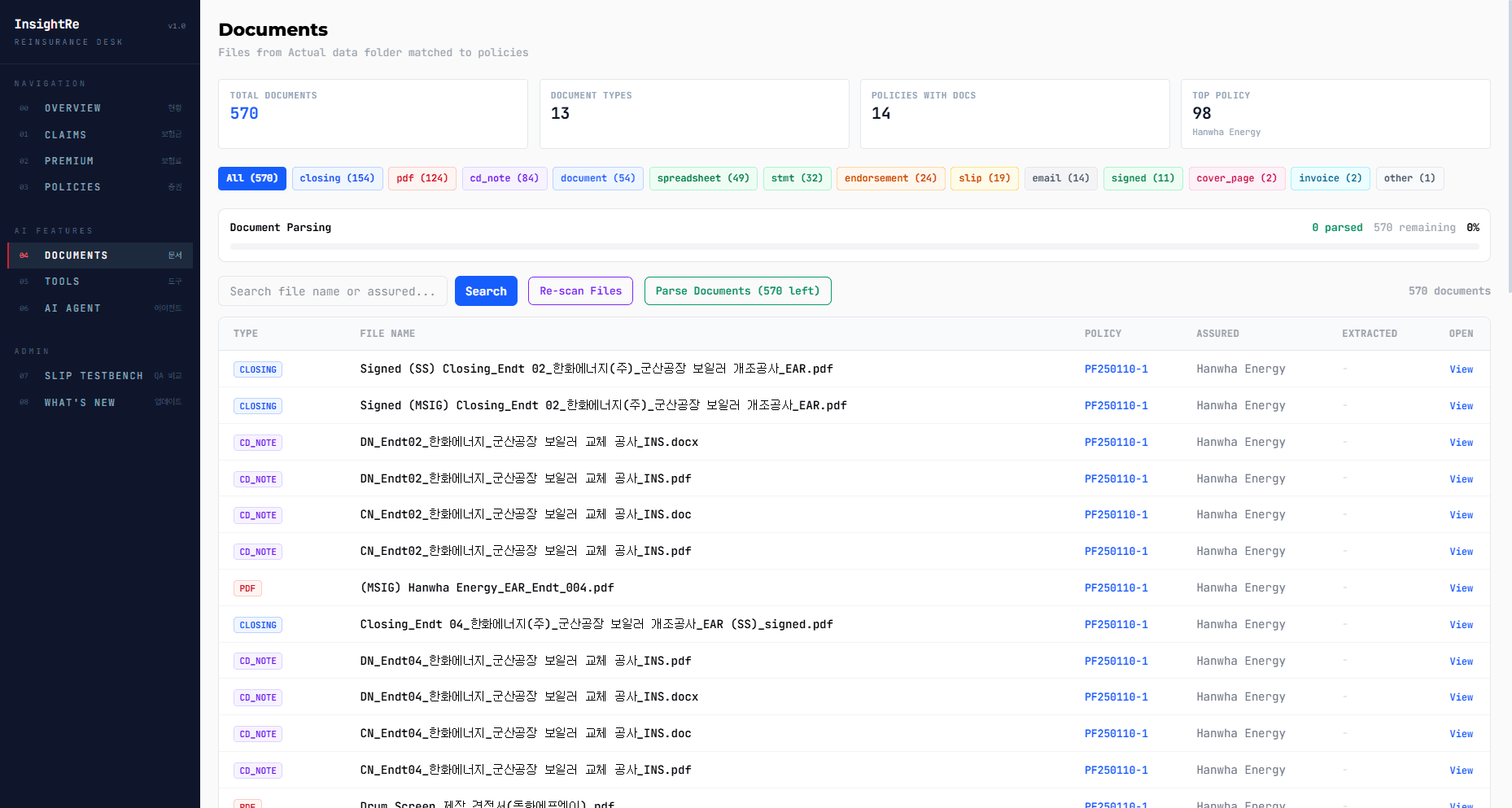Navigate to Policies

click(x=100, y=187)
